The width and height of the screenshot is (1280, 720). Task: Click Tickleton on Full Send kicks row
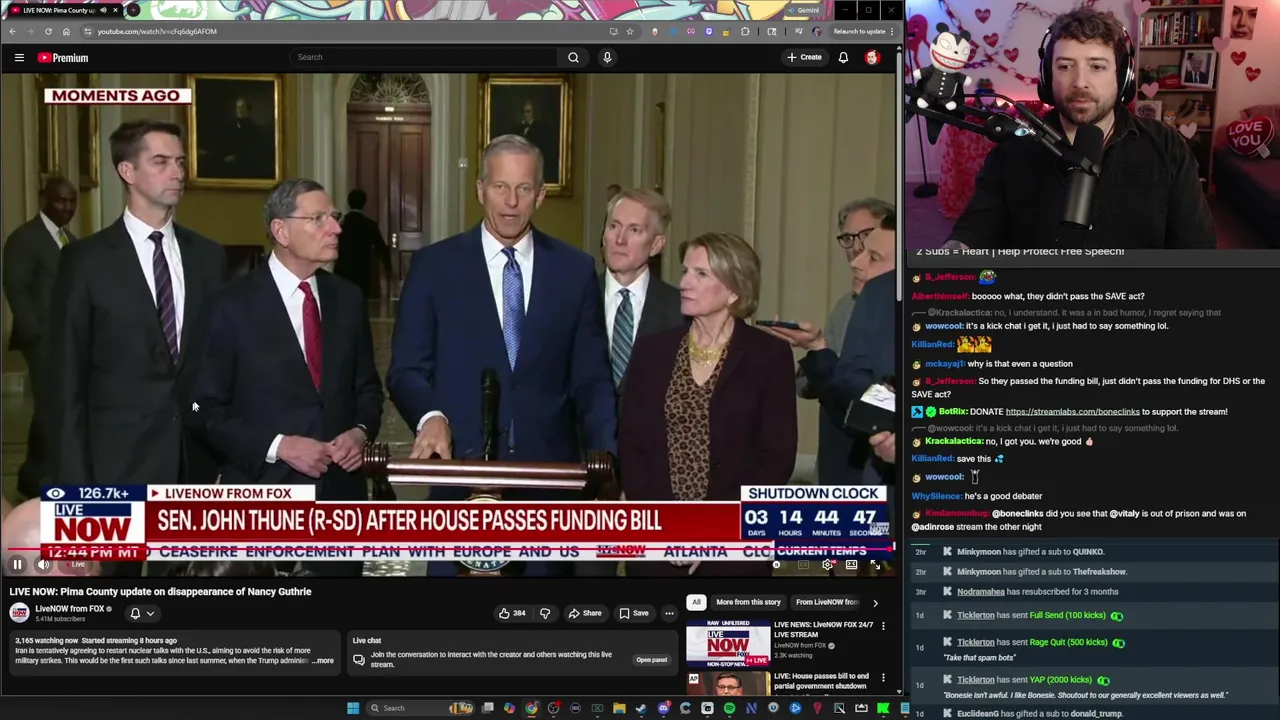tap(975, 616)
